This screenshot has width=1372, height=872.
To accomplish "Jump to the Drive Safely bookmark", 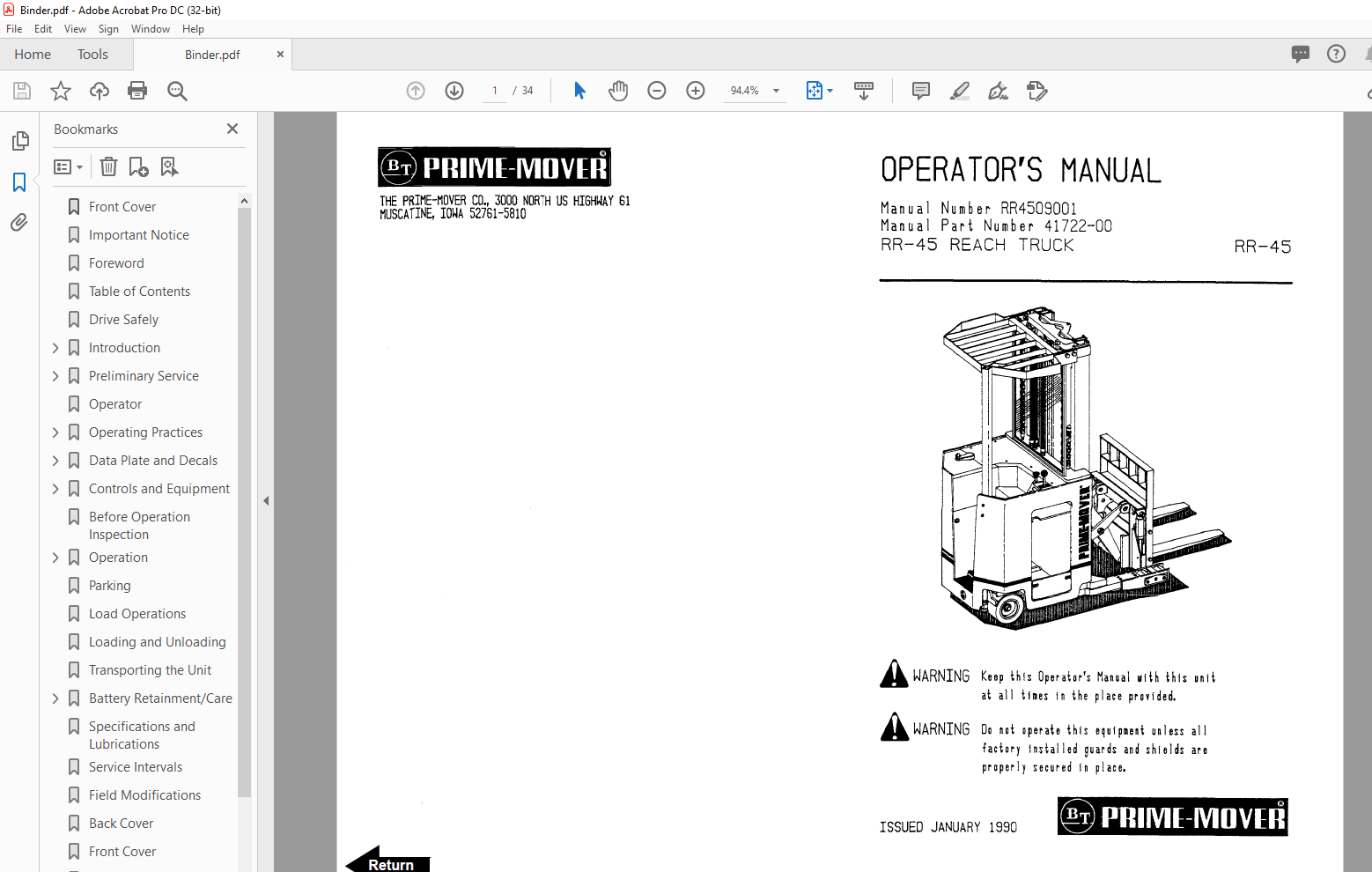I will click(123, 320).
